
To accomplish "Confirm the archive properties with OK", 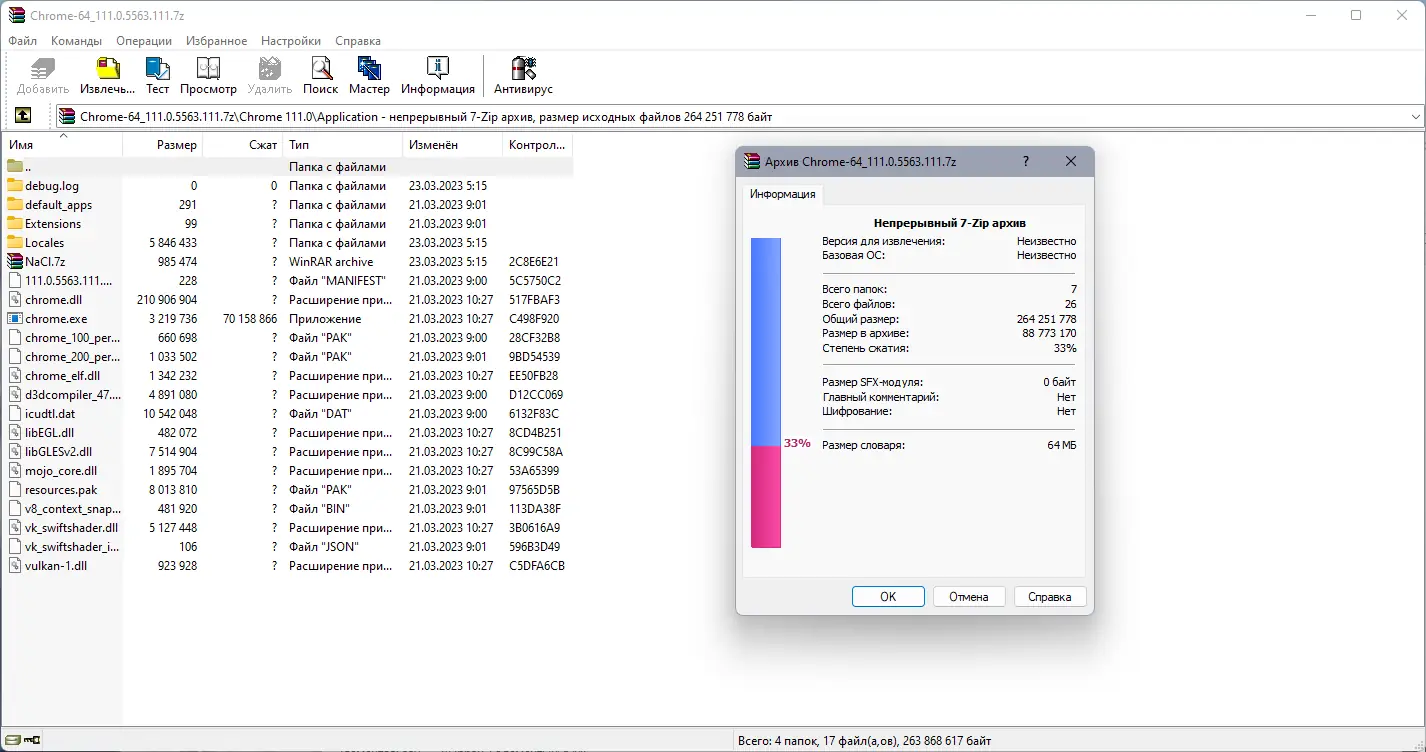I will (887, 596).
